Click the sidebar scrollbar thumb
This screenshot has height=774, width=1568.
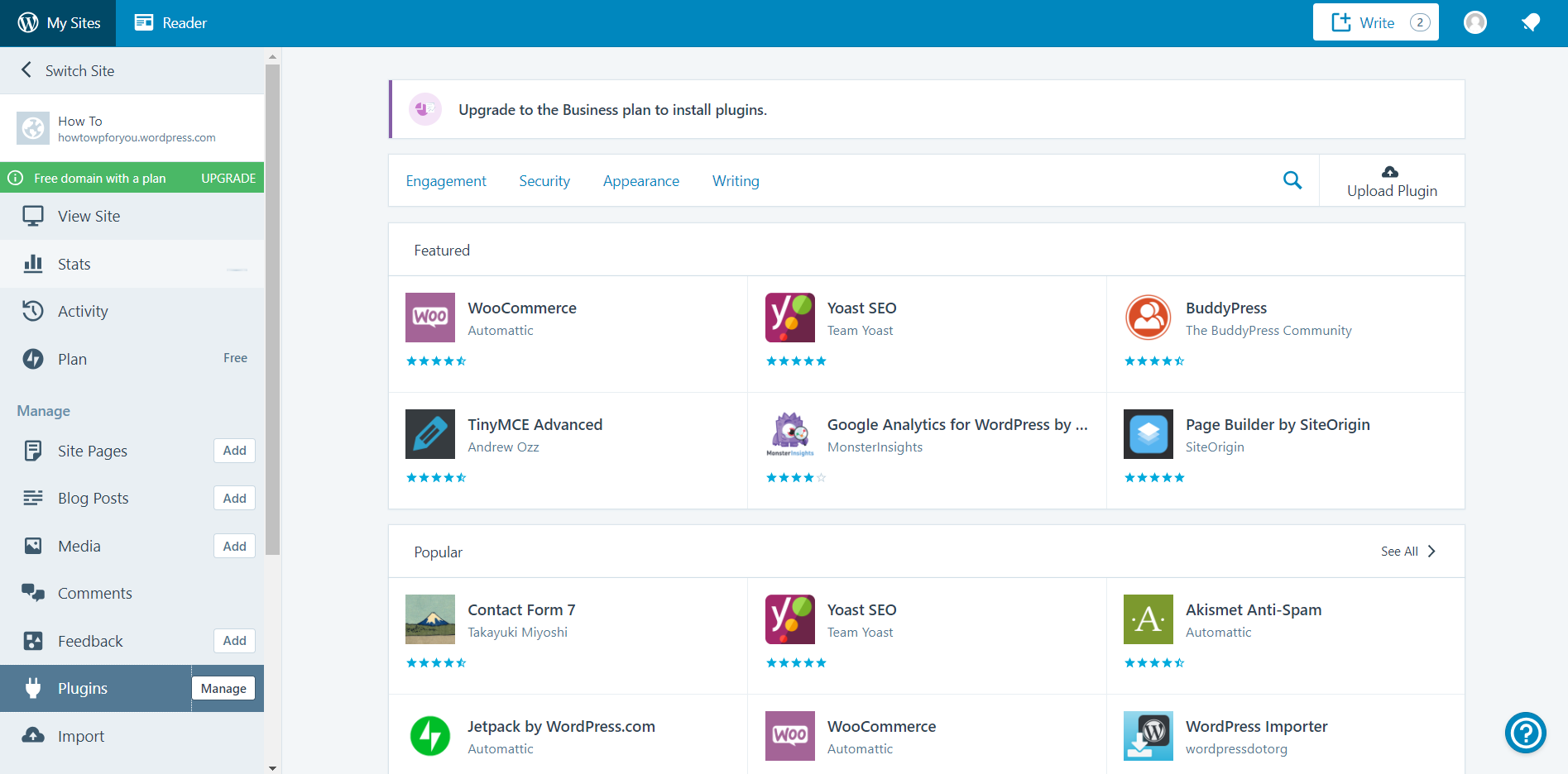(x=272, y=310)
